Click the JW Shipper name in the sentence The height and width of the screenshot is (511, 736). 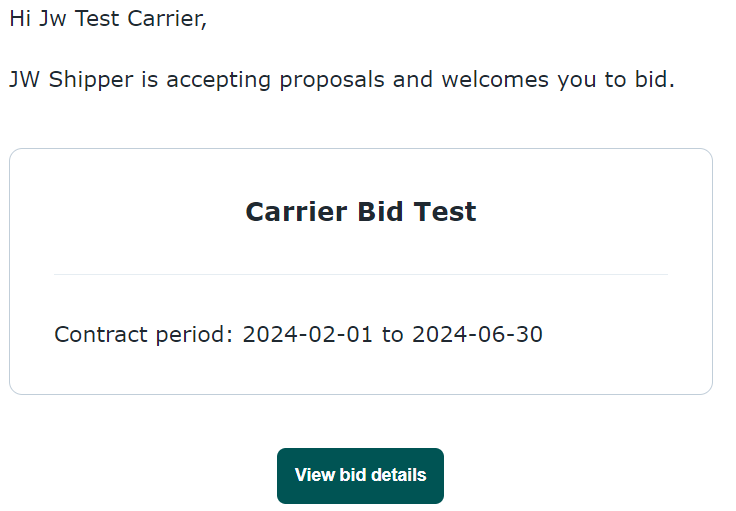click(71, 79)
